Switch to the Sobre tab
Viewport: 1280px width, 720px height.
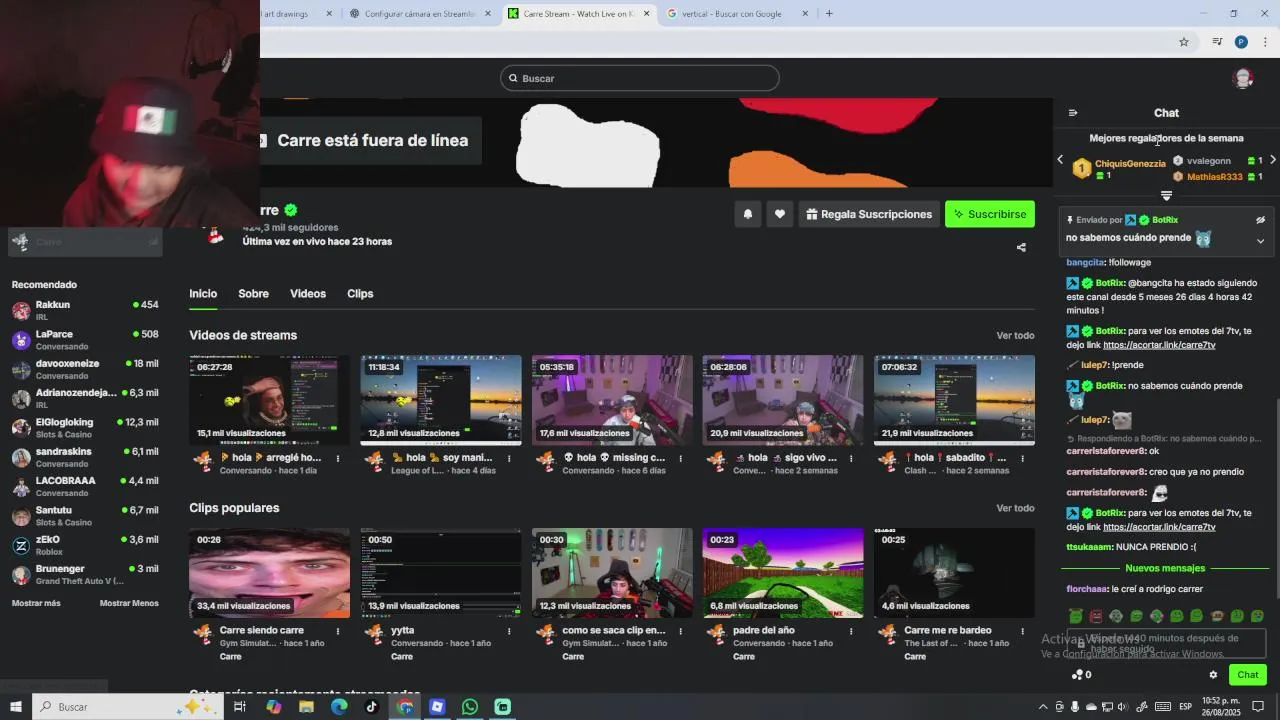click(253, 294)
